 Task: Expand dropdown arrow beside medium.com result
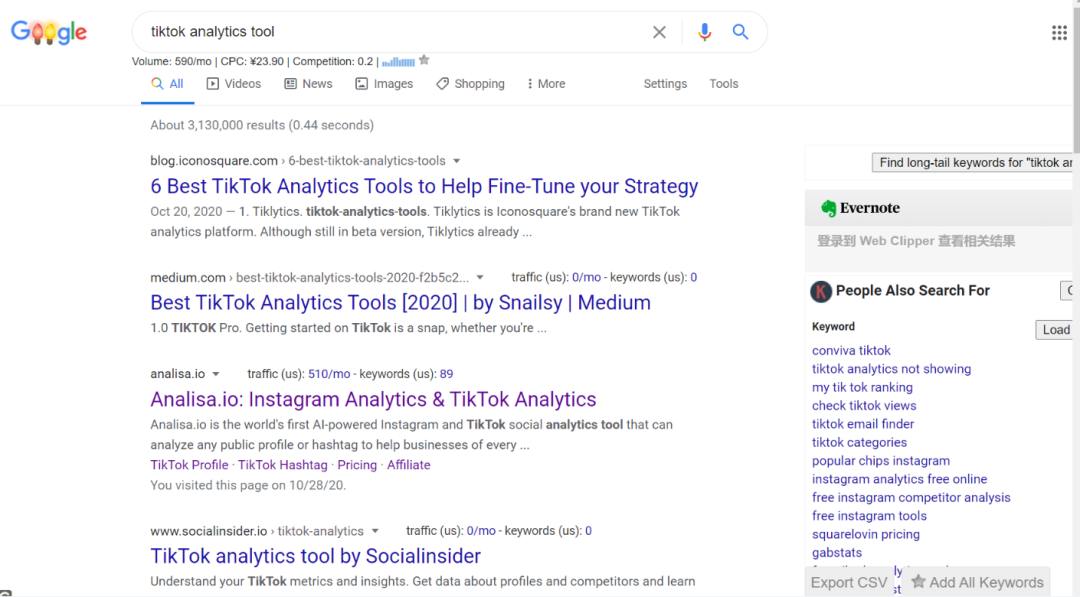tap(479, 277)
